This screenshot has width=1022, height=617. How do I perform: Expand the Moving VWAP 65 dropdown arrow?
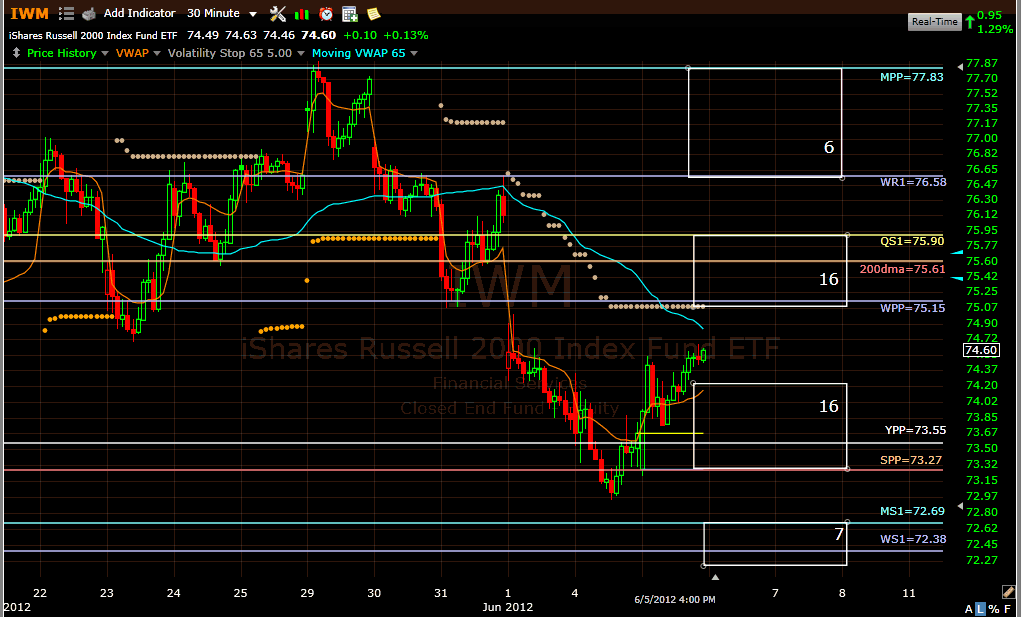pos(414,53)
